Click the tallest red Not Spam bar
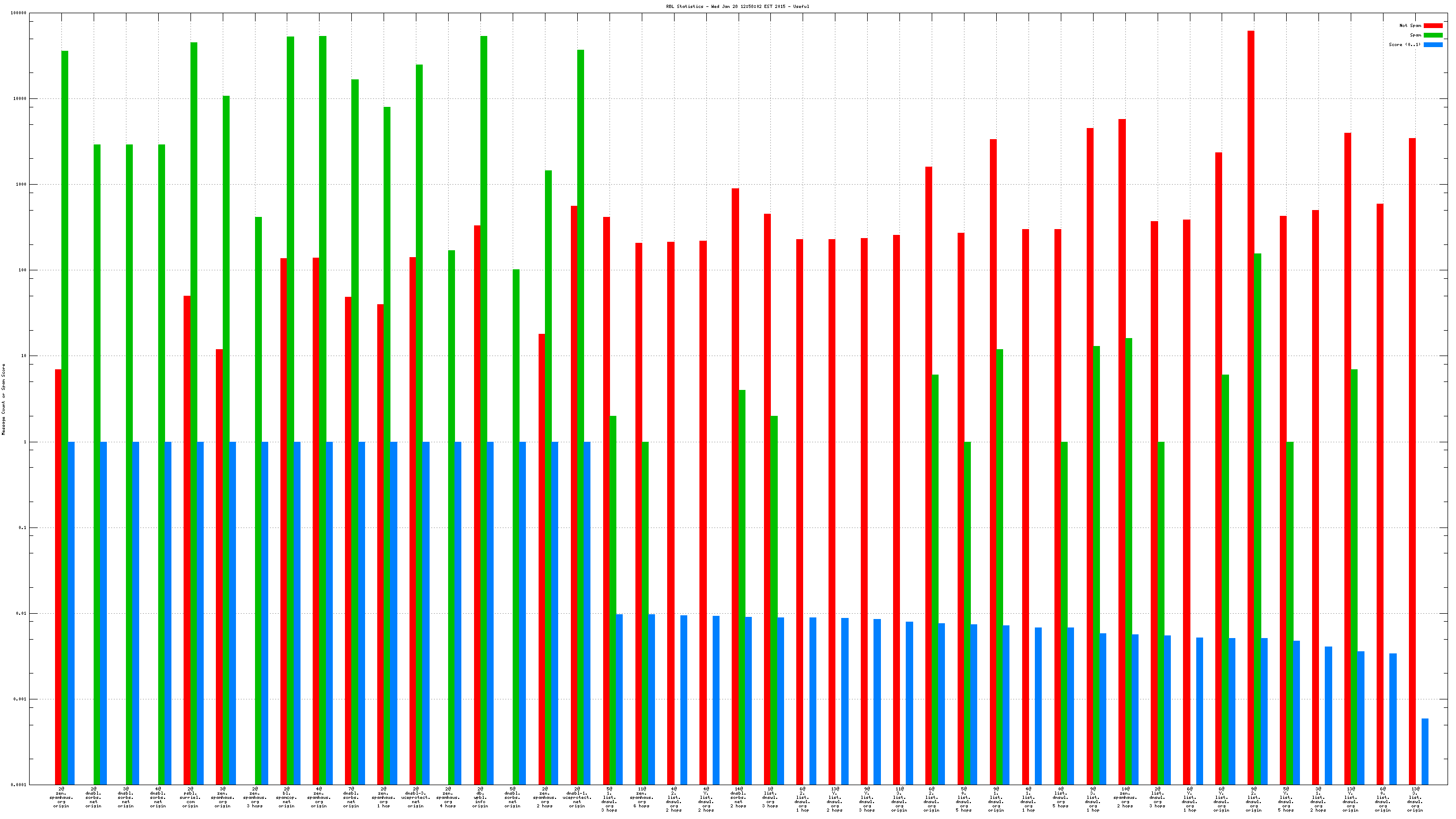This screenshot has width=1456, height=819. coord(1250,396)
